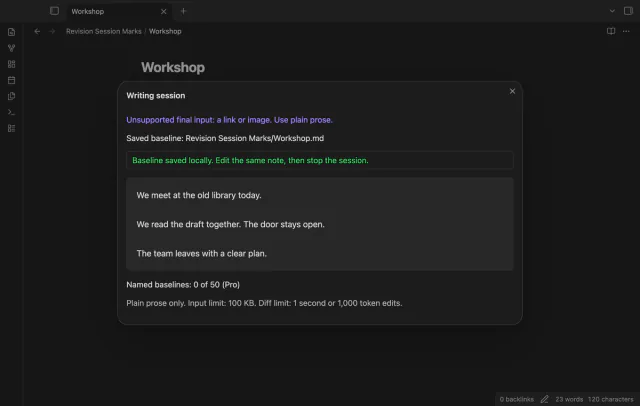The height and width of the screenshot is (406, 640).
Task: Click the Unsupported final input warning
Action: 229,120
